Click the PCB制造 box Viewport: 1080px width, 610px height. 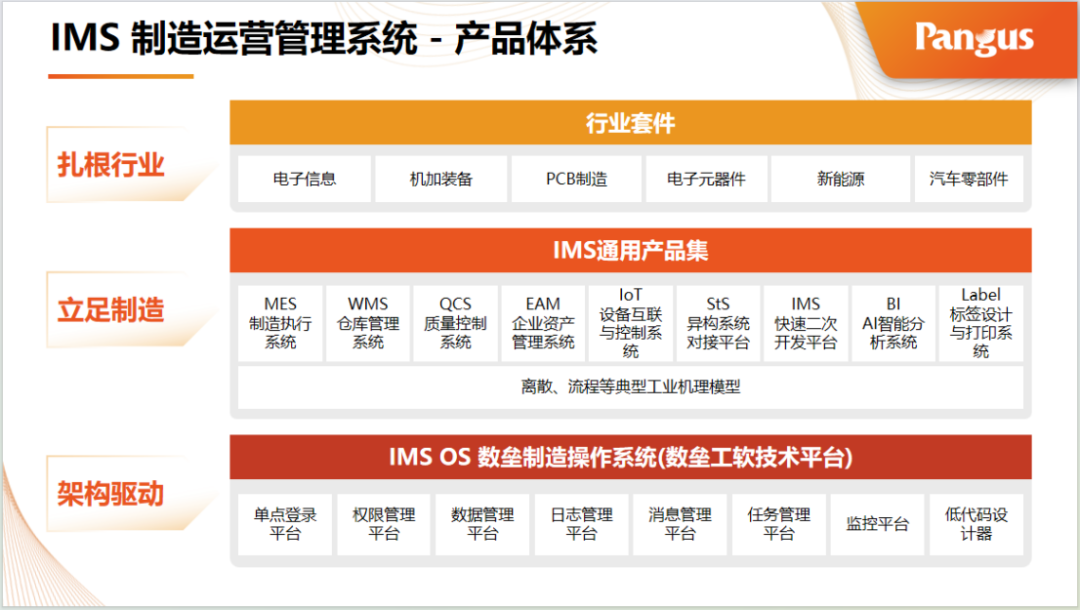(577, 179)
